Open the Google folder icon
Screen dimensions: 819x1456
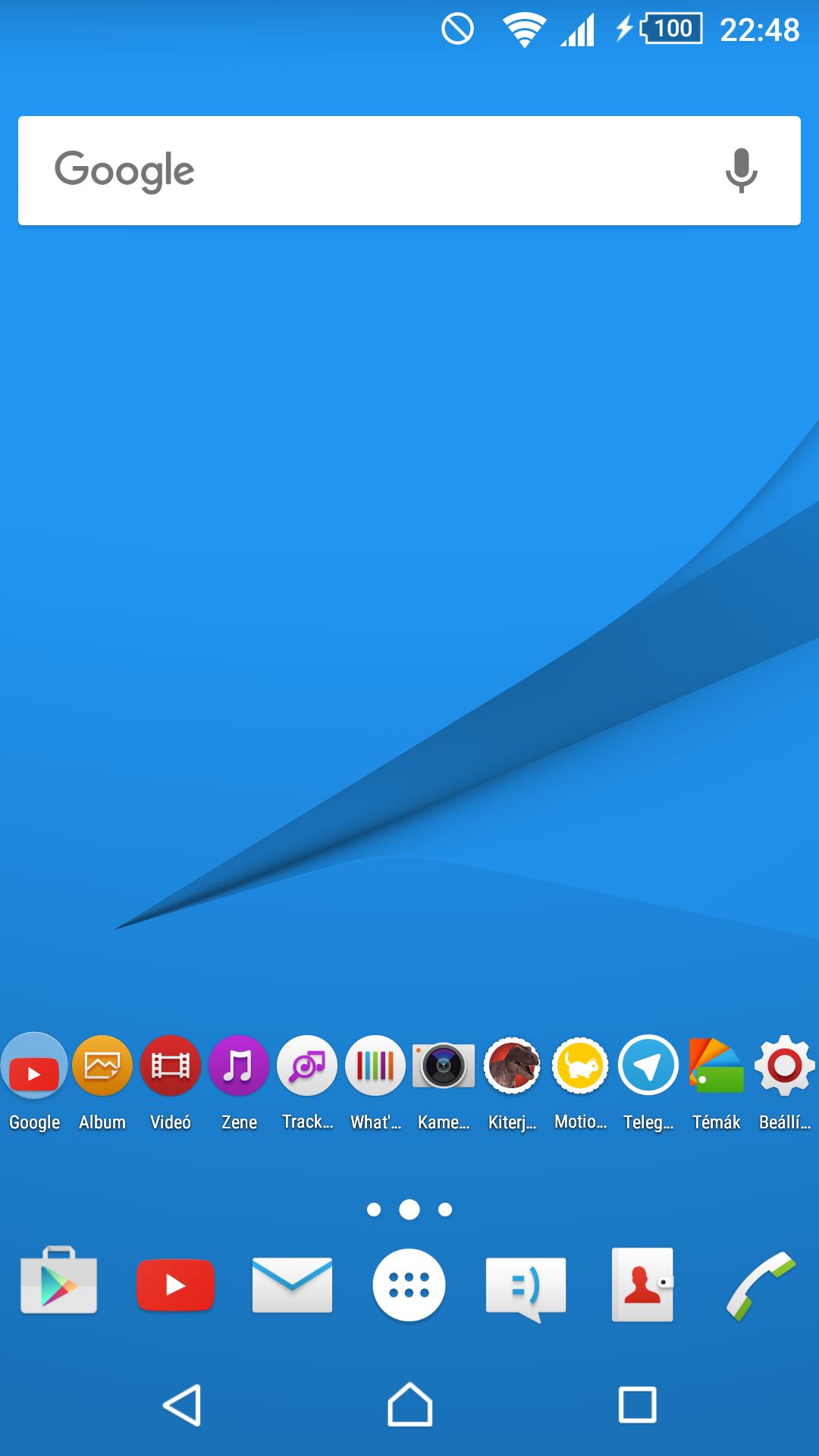[34, 1066]
